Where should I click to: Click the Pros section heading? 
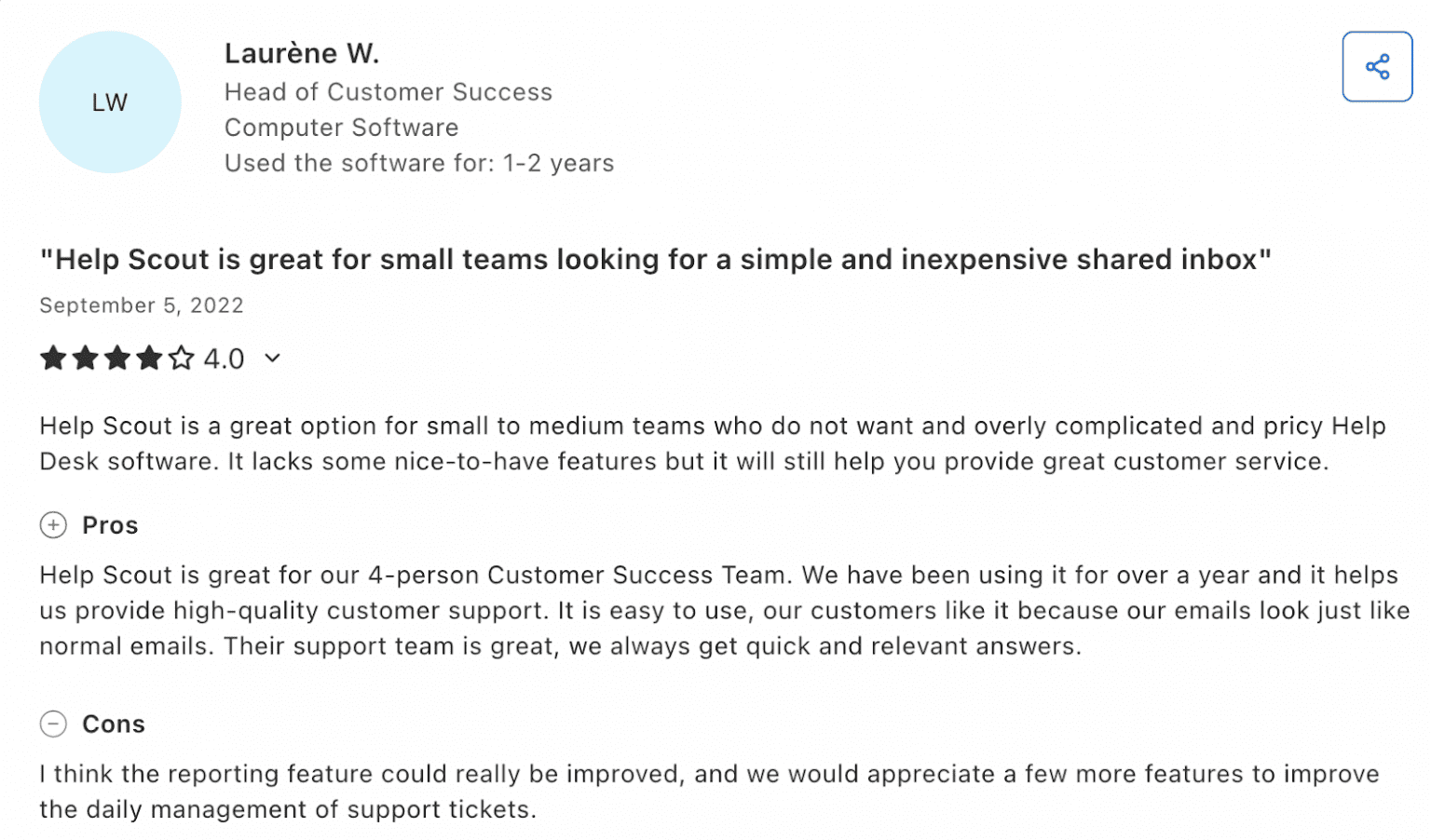point(110,525)
